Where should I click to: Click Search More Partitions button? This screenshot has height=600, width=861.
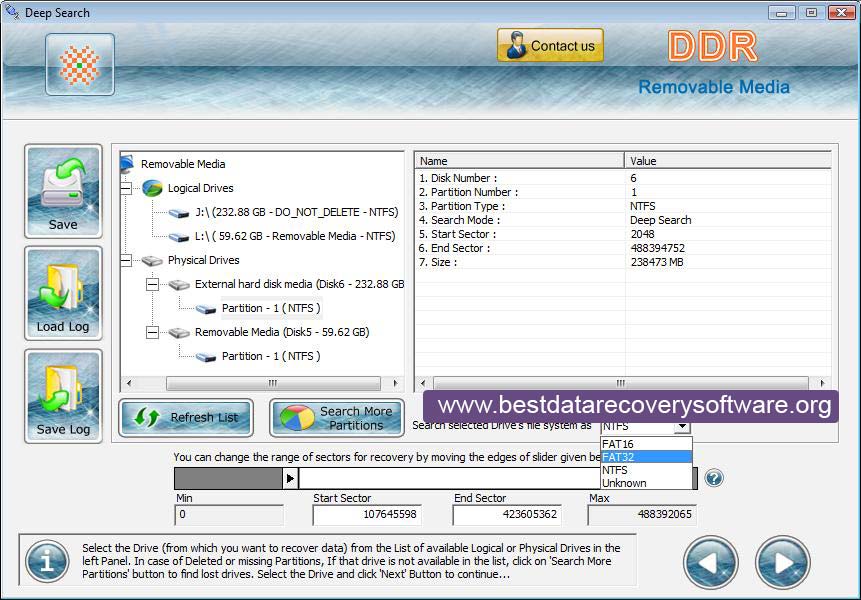(x=337, y=418)
